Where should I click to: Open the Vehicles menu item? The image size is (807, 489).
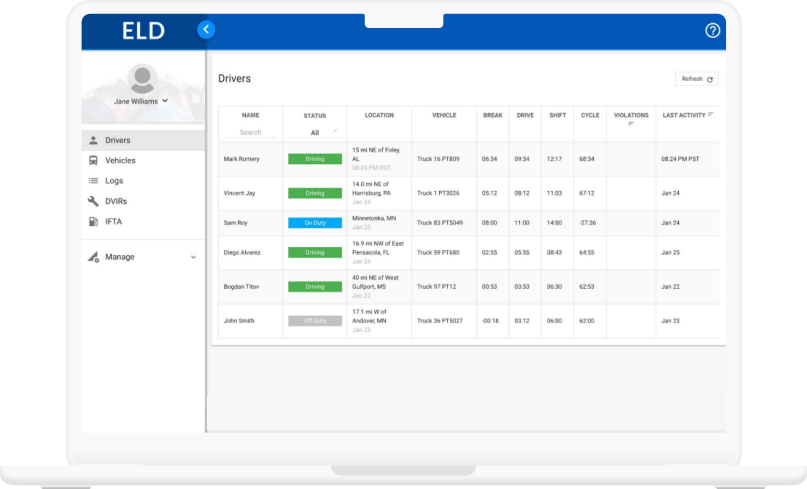(120, 160)
